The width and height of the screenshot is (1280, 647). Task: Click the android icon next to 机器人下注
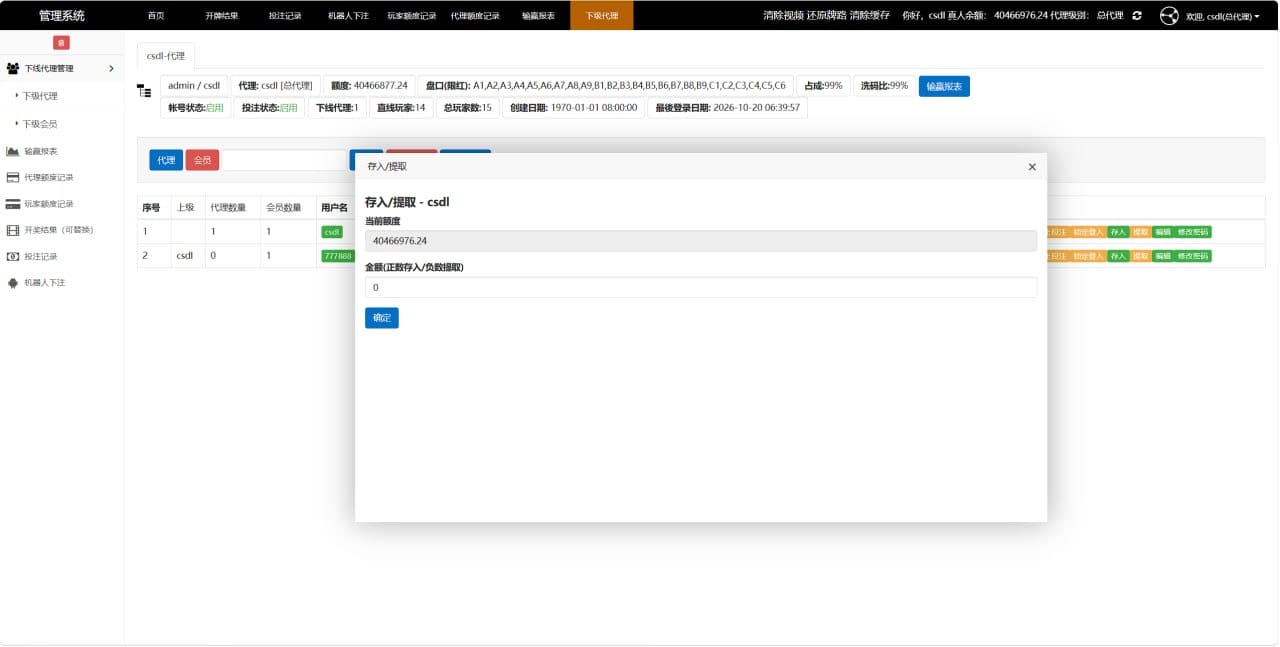click(13, 283)
